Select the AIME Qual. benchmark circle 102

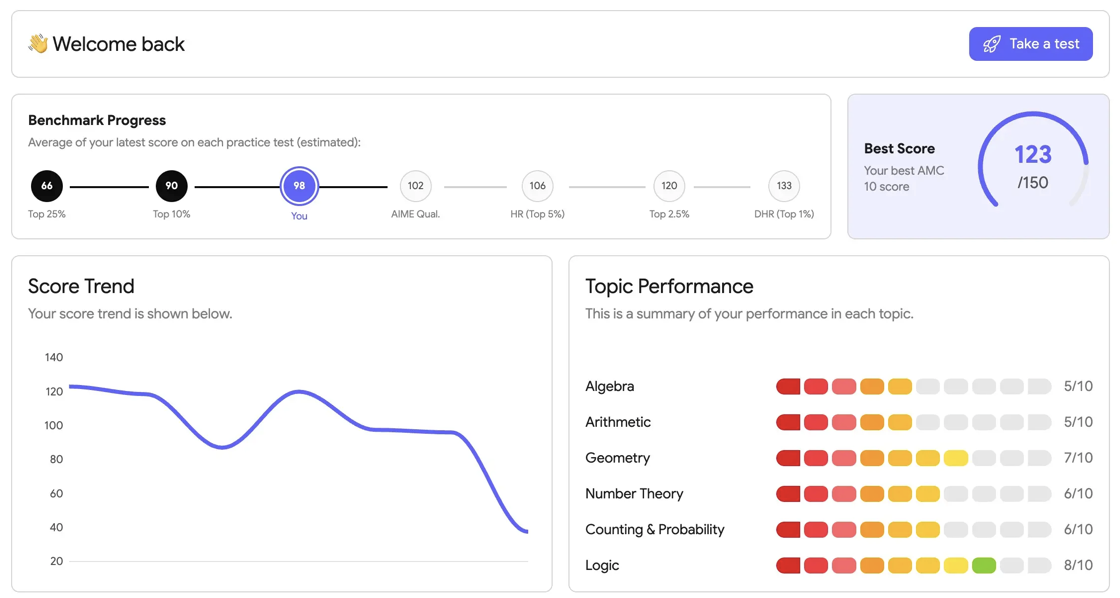pyautogui.click(x=416, y=186)
